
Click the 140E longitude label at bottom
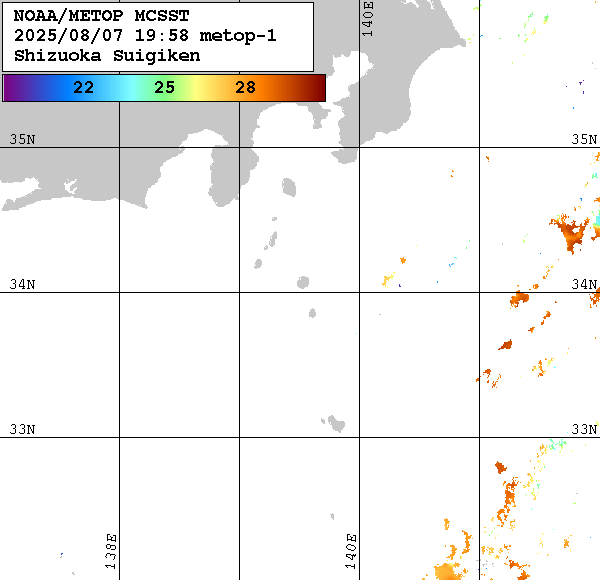(351, 551)
